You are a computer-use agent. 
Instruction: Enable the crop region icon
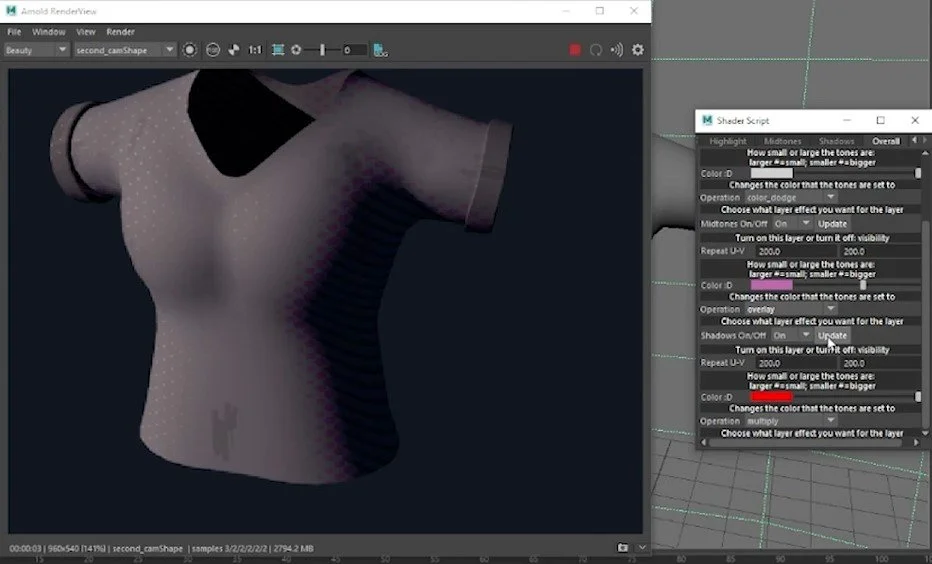click(278, 50)
